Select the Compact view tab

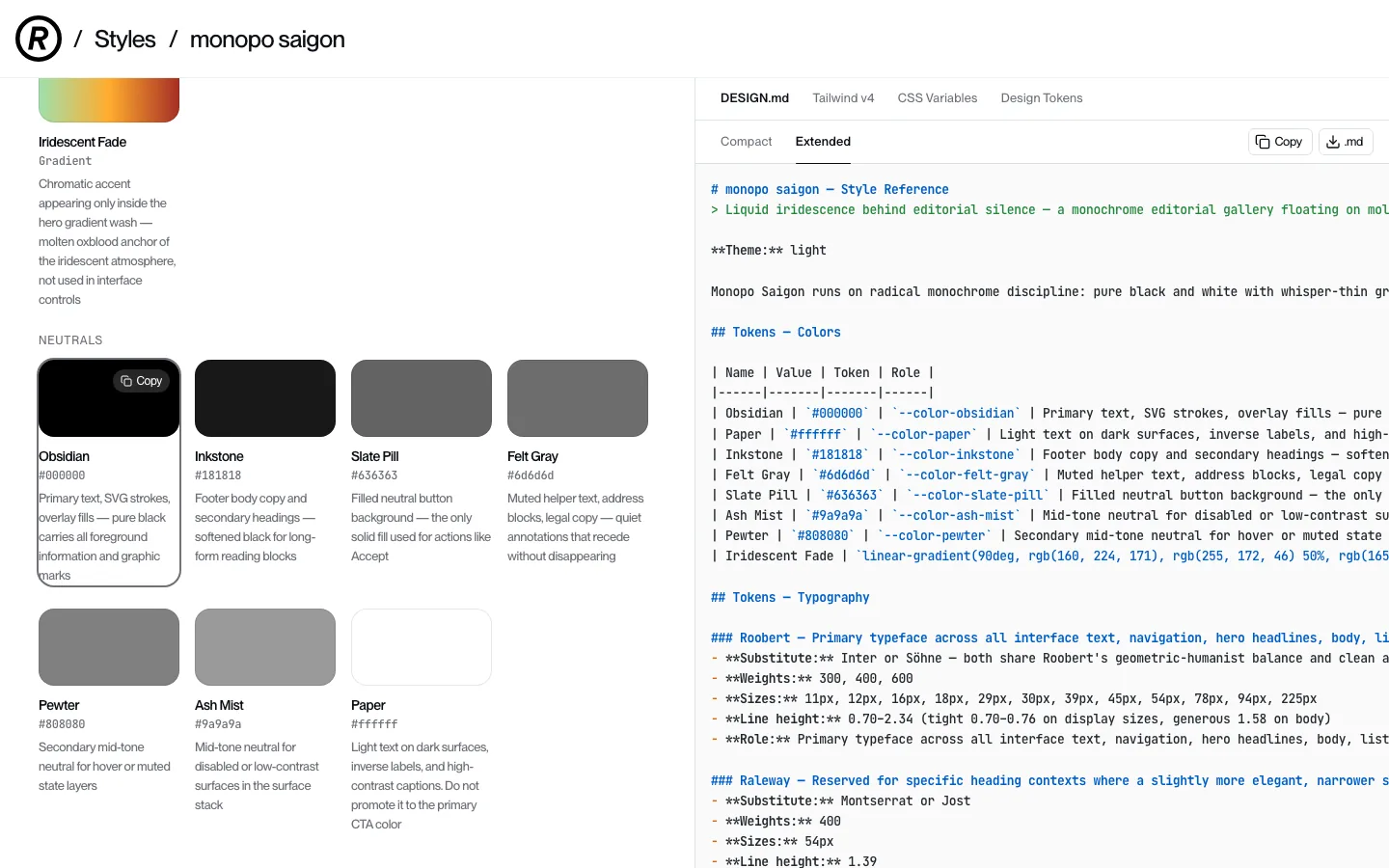[x=747, y=142]
